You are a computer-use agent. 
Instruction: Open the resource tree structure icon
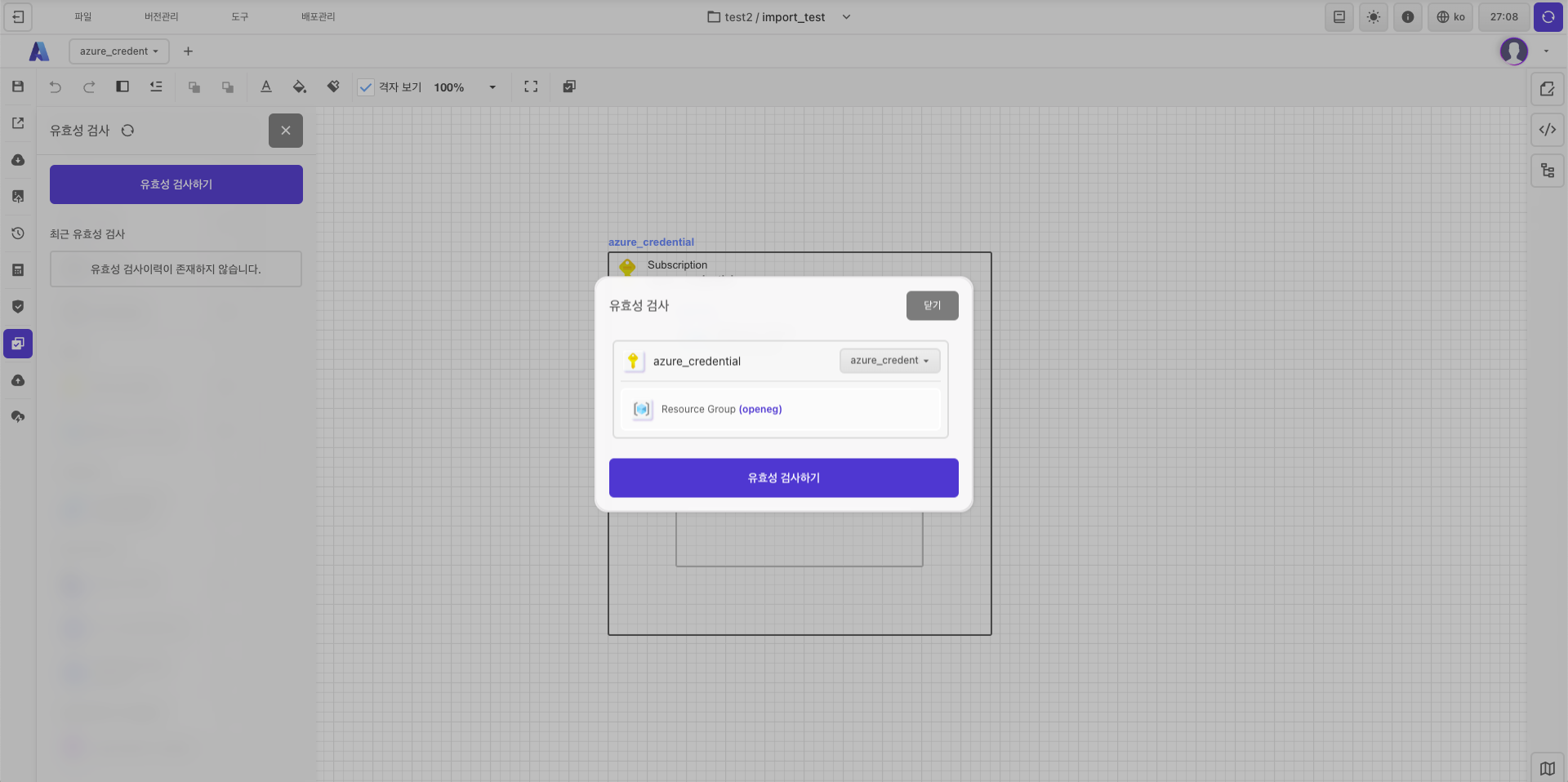pyautogui.click(x=1547, y=171)
